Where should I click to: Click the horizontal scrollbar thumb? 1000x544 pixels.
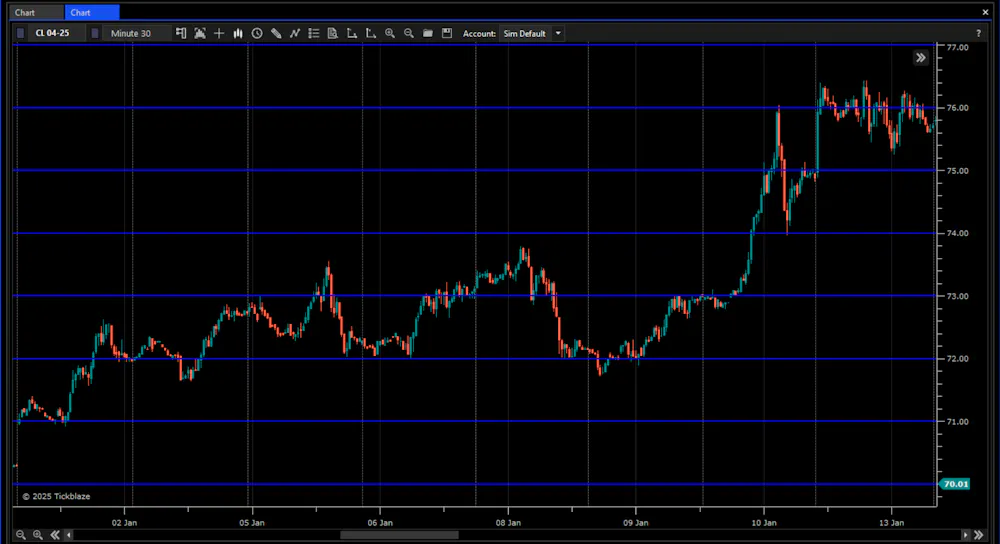pos(399,534)
